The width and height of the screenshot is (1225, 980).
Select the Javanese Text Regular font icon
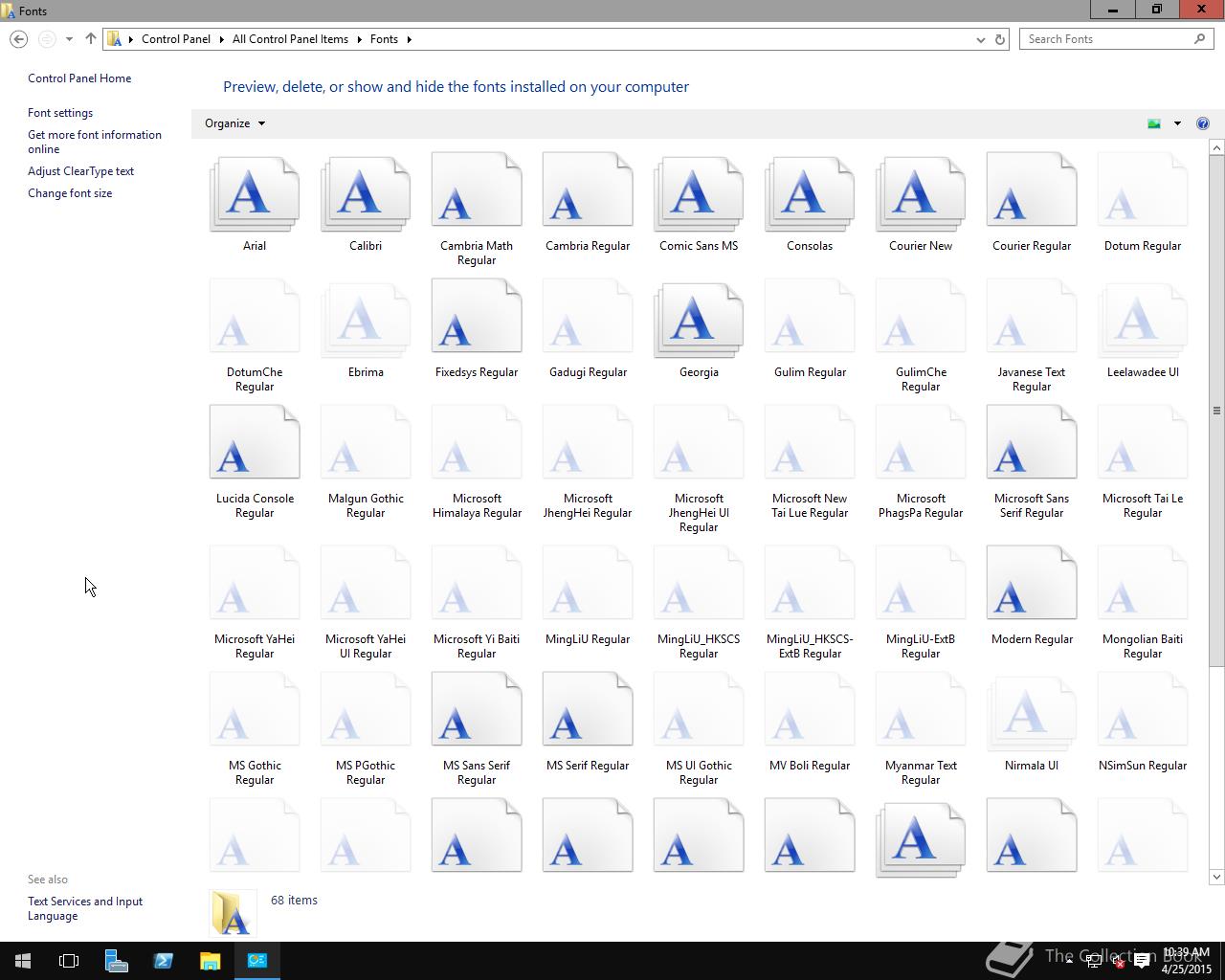coord(1032,316)
